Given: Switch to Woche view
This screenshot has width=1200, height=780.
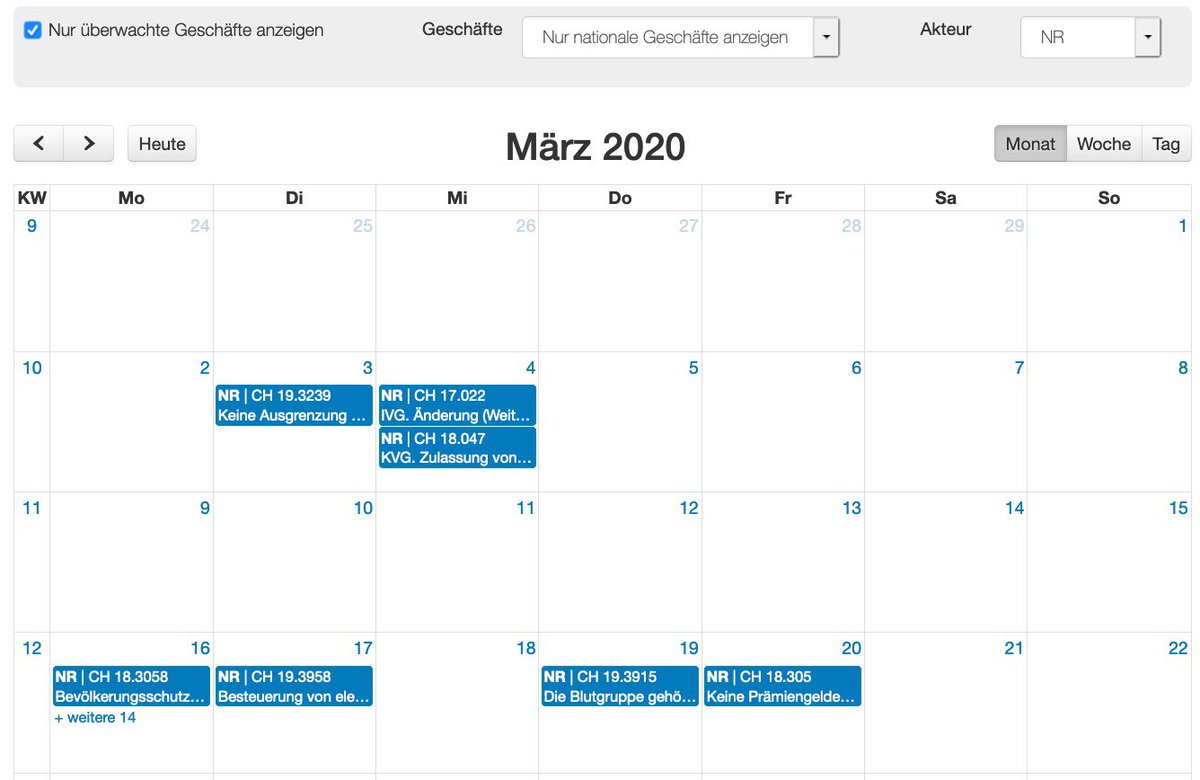Looking at the screenshot, I should pos(1104,143).
